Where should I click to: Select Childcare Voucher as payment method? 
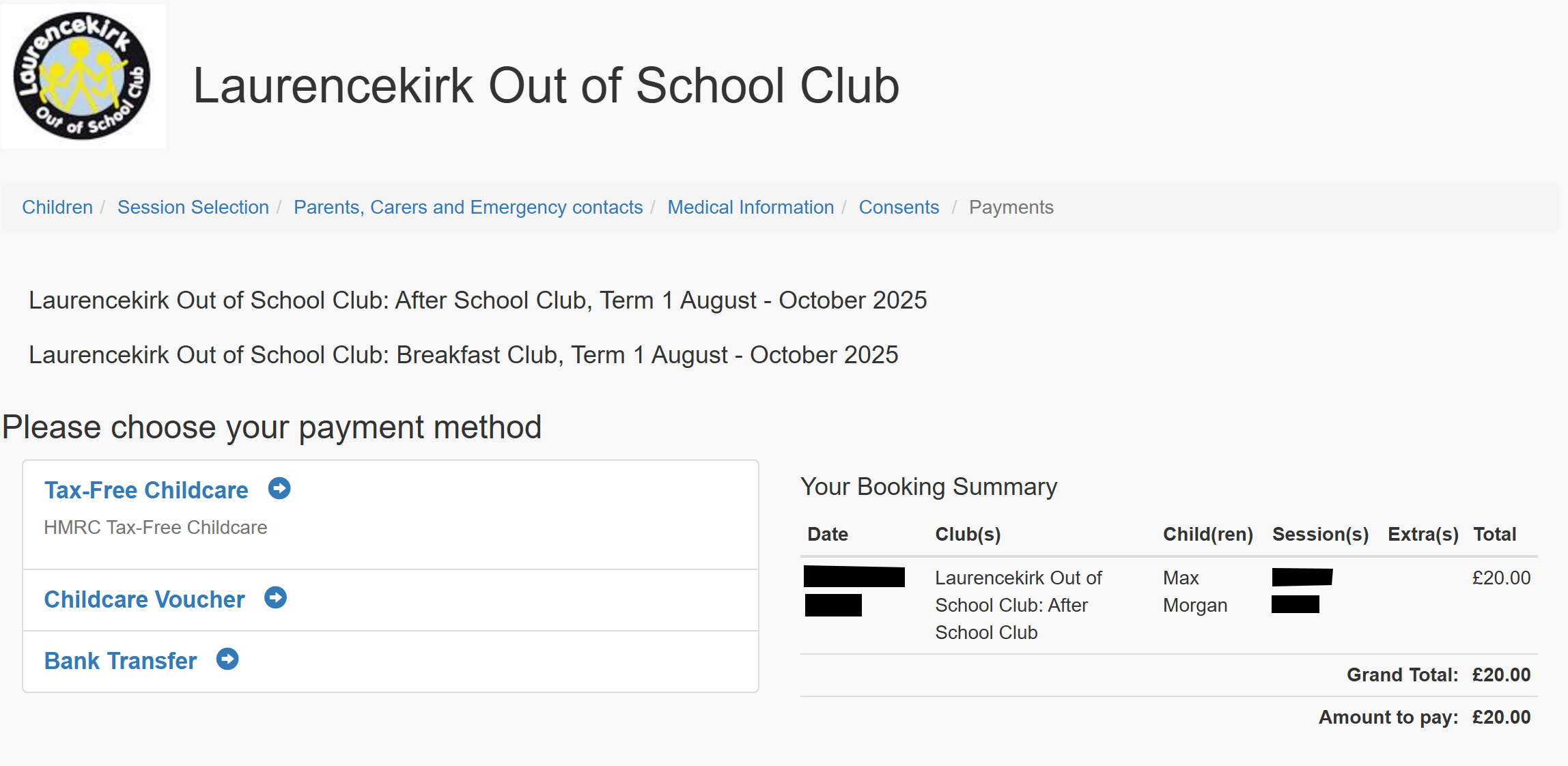click(144, 599)
